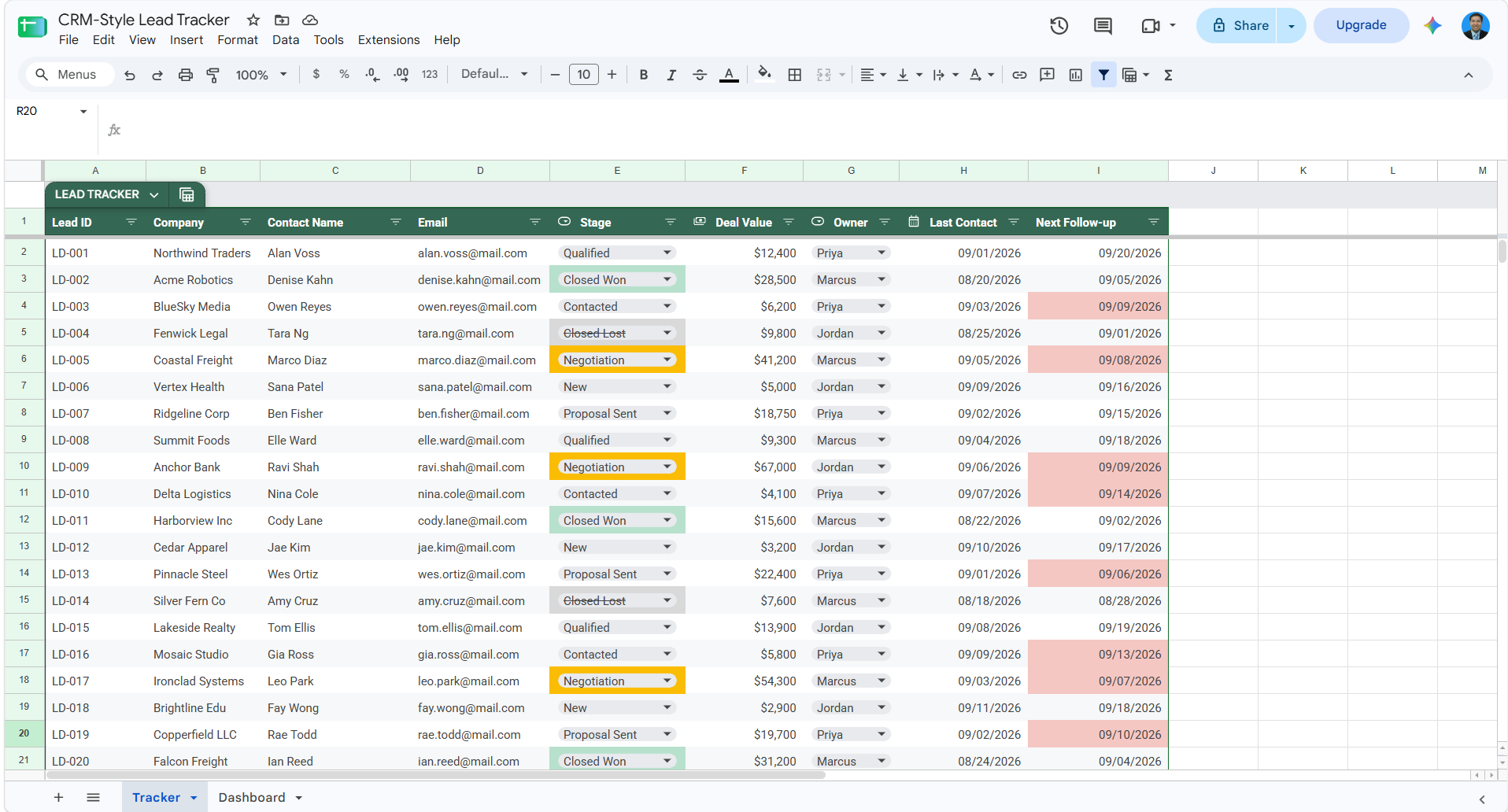Toggle strikethrough formatting
This screenshot has height=812, width=1508.
click(x=700, y=75)
